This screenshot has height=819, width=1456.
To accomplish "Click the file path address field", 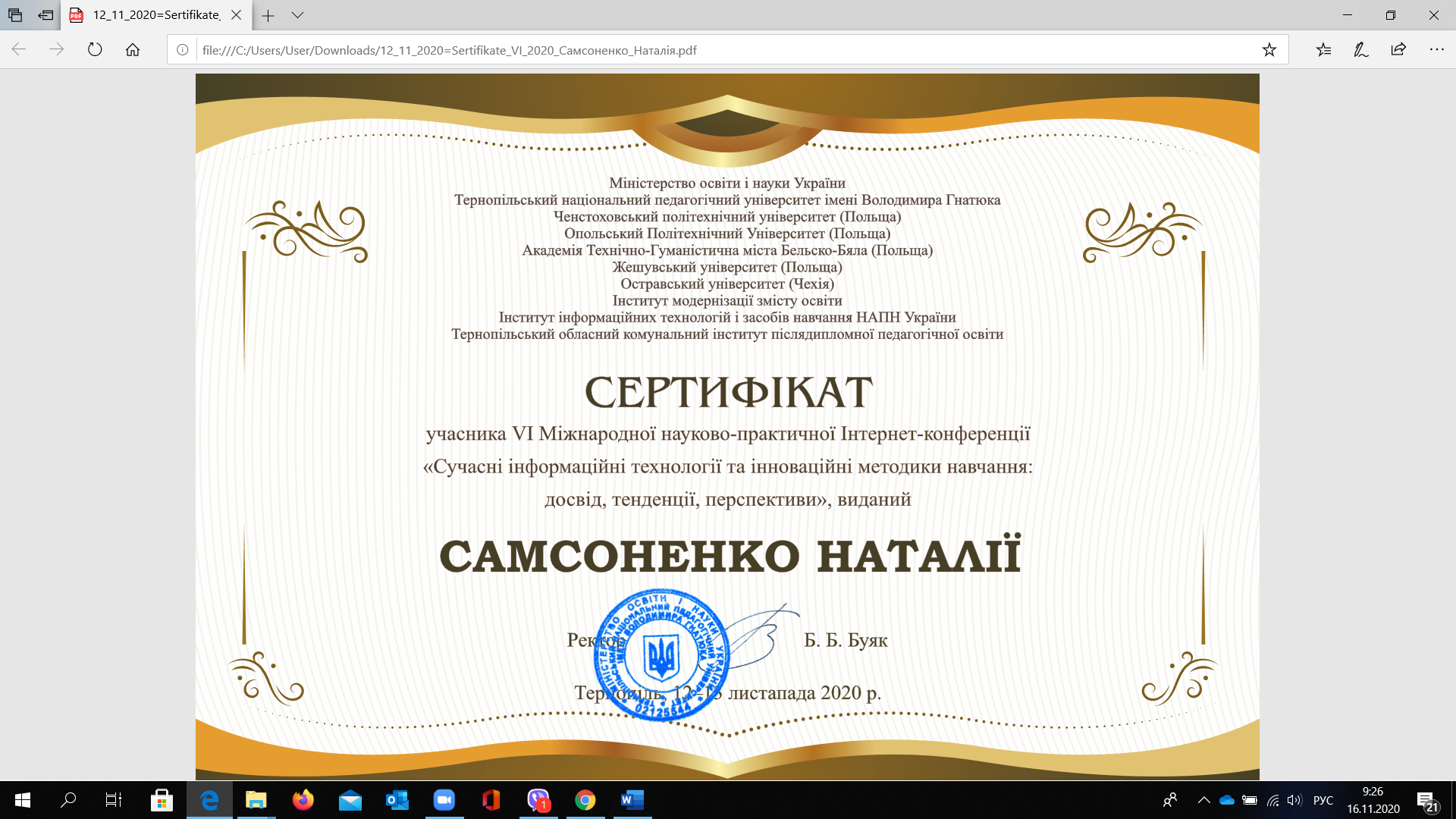I will point(724,50).
